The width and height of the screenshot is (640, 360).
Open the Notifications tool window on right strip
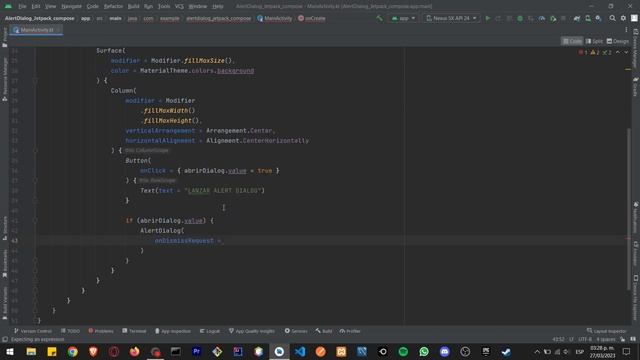tap(635, 218)
